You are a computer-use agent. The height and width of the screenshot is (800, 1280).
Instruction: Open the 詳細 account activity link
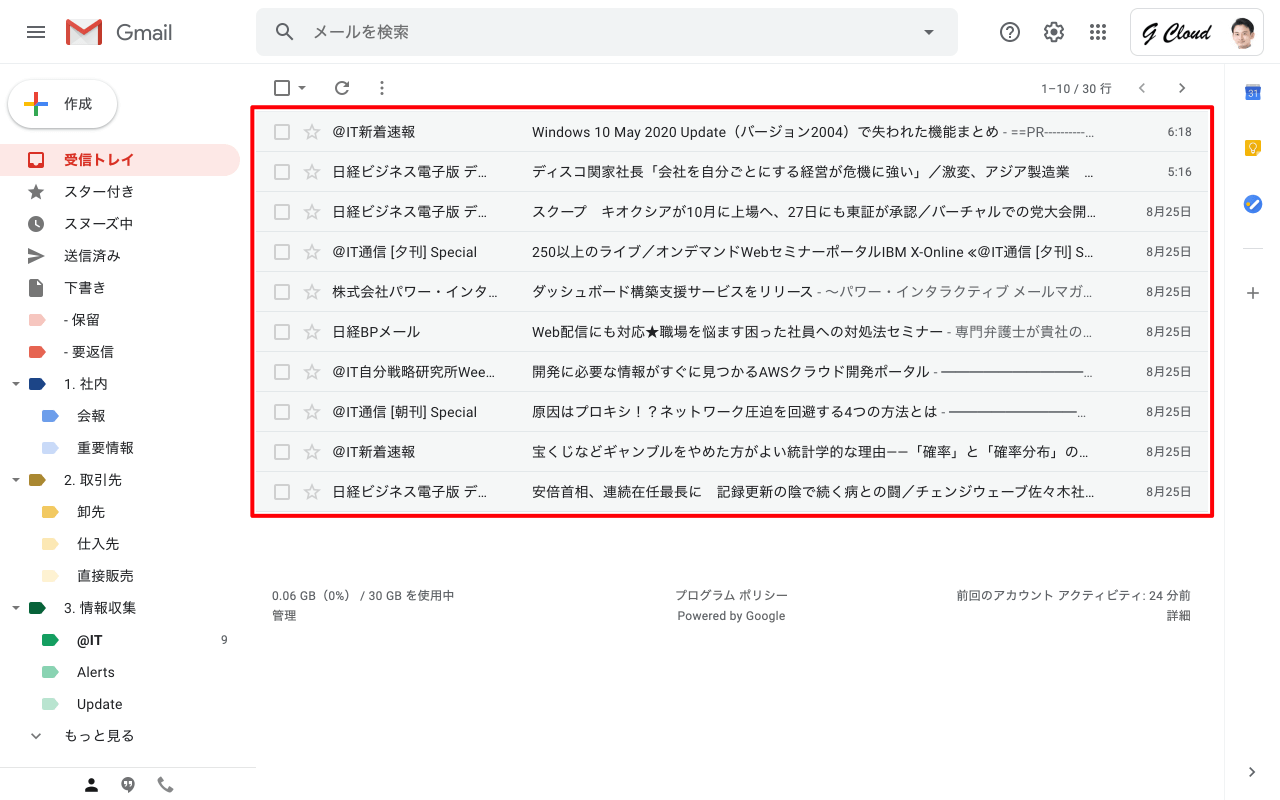pyautogui.click(x=1178, y=616)
